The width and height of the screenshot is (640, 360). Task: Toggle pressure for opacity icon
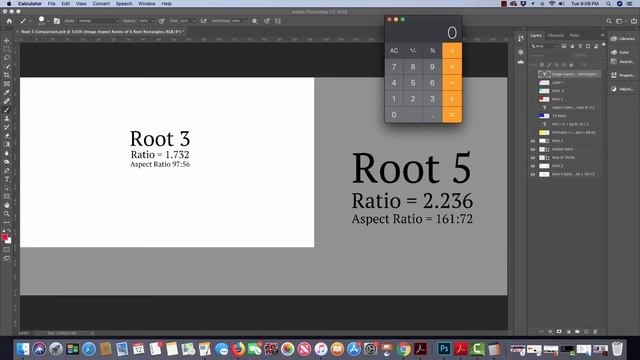click(x=162, y=21)
